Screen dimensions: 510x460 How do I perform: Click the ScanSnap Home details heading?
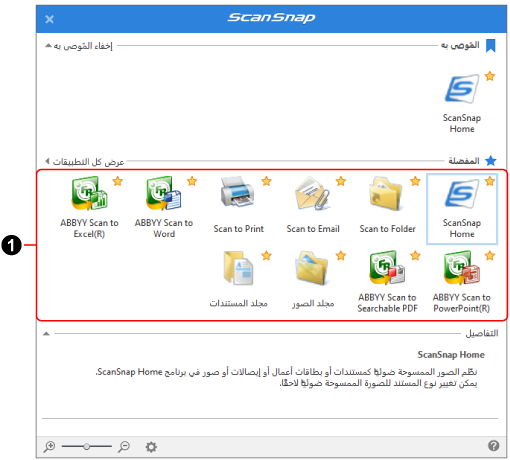click(451, 355)
